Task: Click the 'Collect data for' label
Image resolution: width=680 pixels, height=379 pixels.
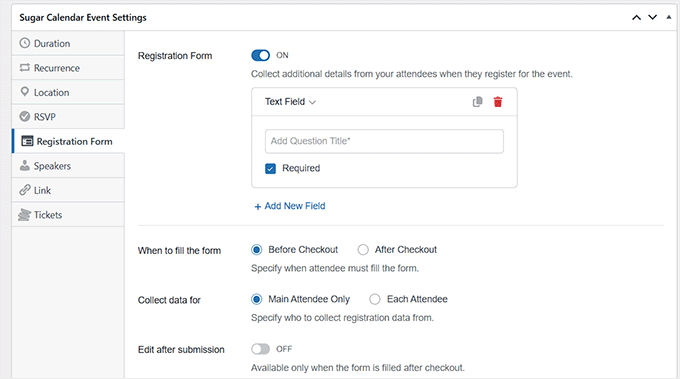Action: tap(169, 300)
